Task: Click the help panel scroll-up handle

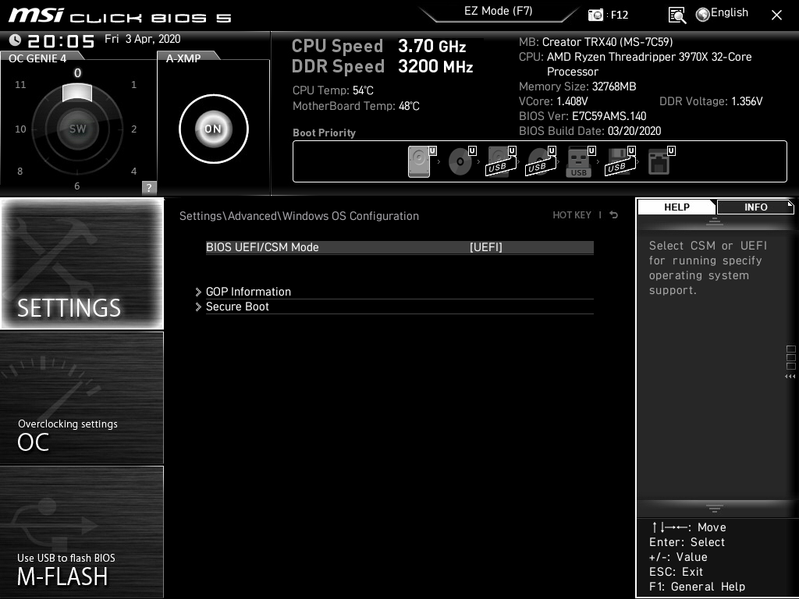Action: (x=714, y=222)
